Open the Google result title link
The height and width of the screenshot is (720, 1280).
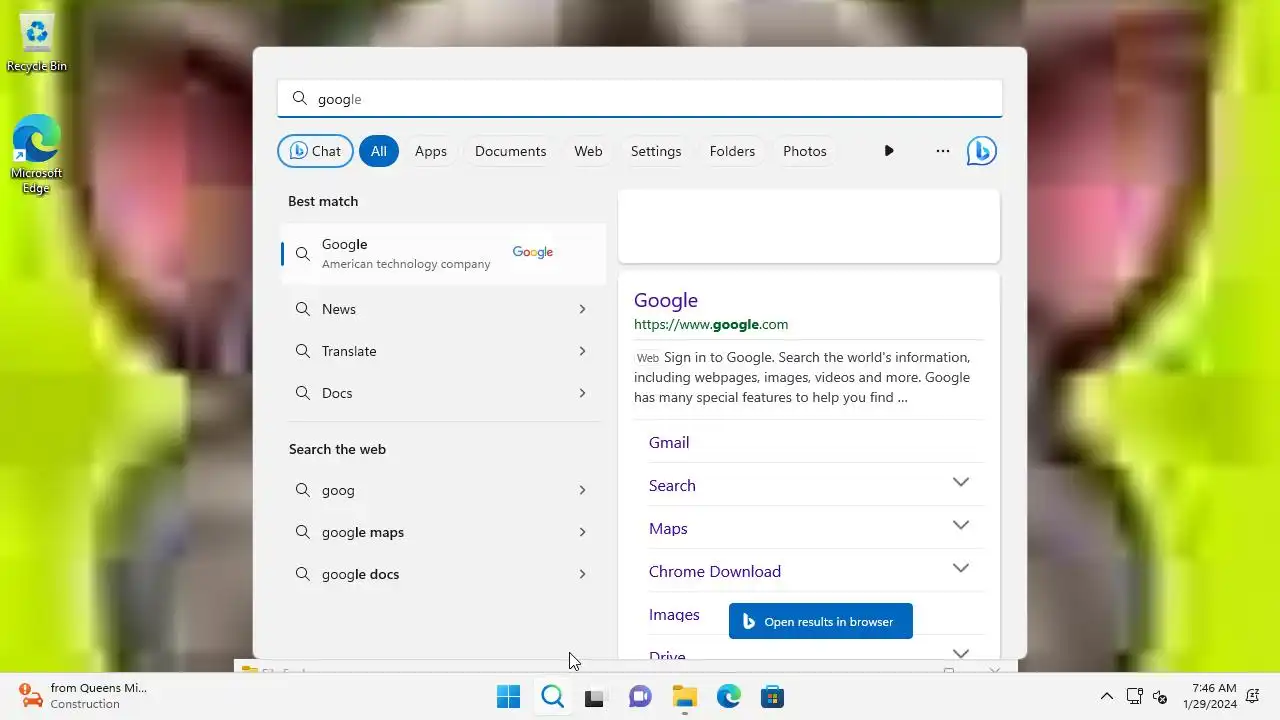666,300
